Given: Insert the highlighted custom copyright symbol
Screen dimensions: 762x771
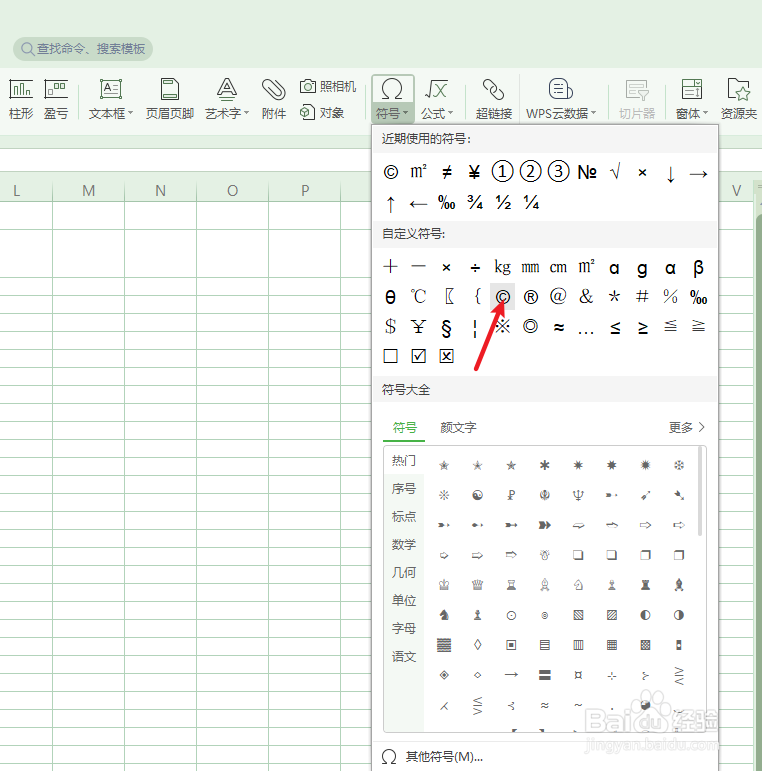Looking at the screenshot, I should pos(502,297).
